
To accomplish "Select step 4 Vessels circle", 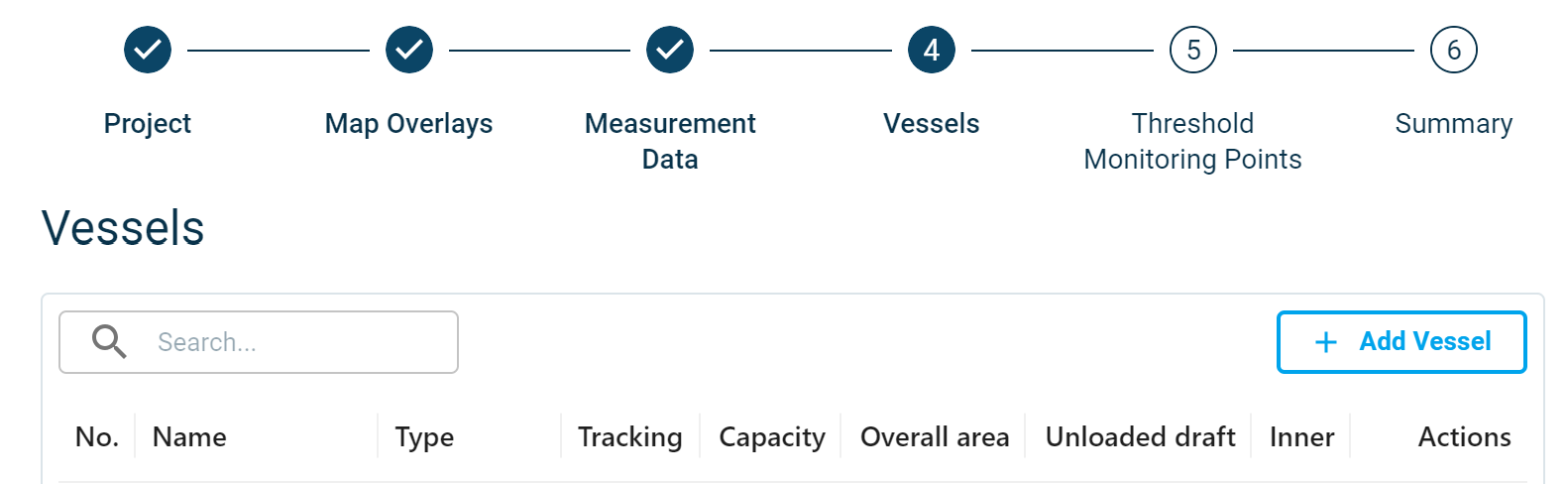I will (932, 50).
